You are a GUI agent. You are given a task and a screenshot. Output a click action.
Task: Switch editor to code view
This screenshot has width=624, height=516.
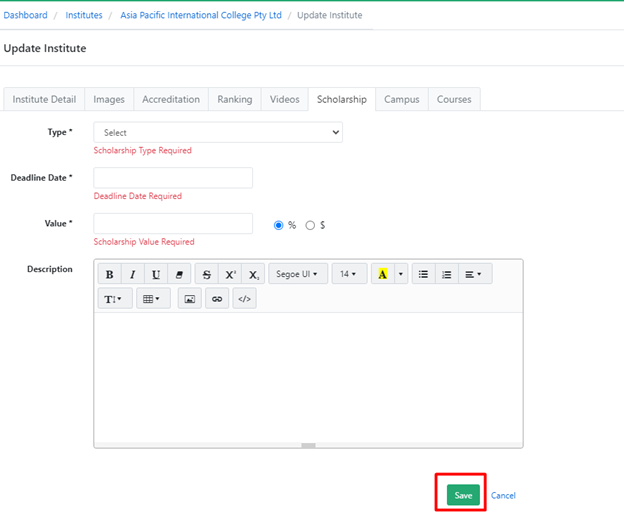click(x=244, y=298)
